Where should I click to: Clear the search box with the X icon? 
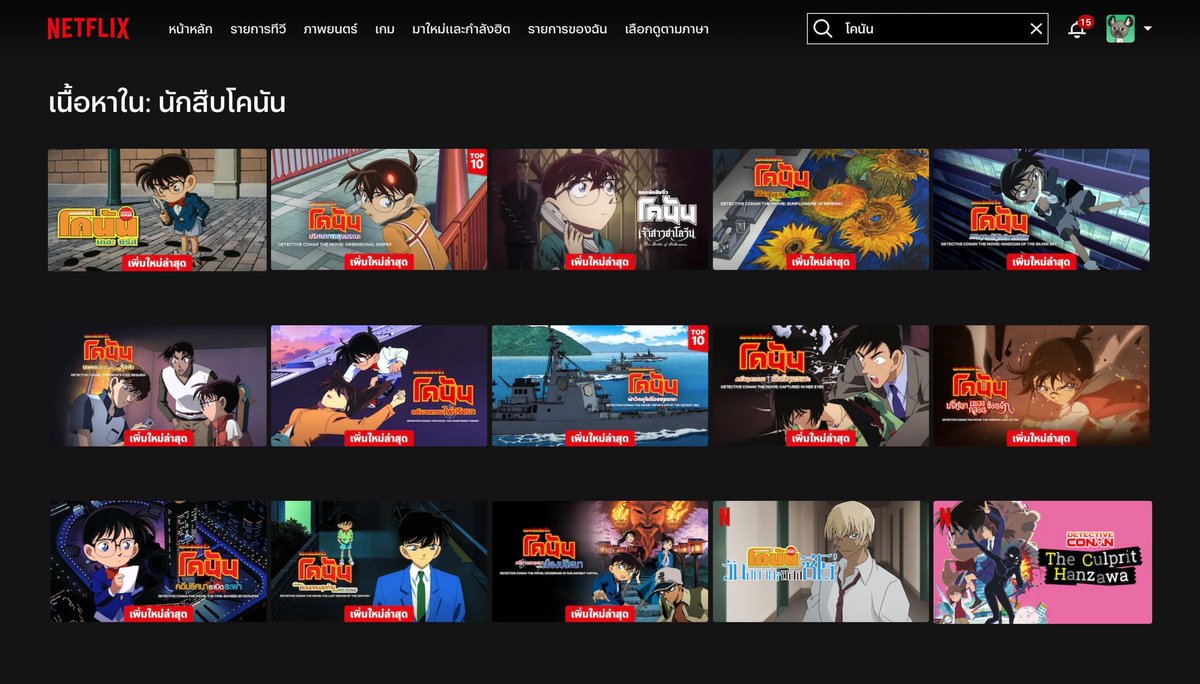[x=1036, y=29]
